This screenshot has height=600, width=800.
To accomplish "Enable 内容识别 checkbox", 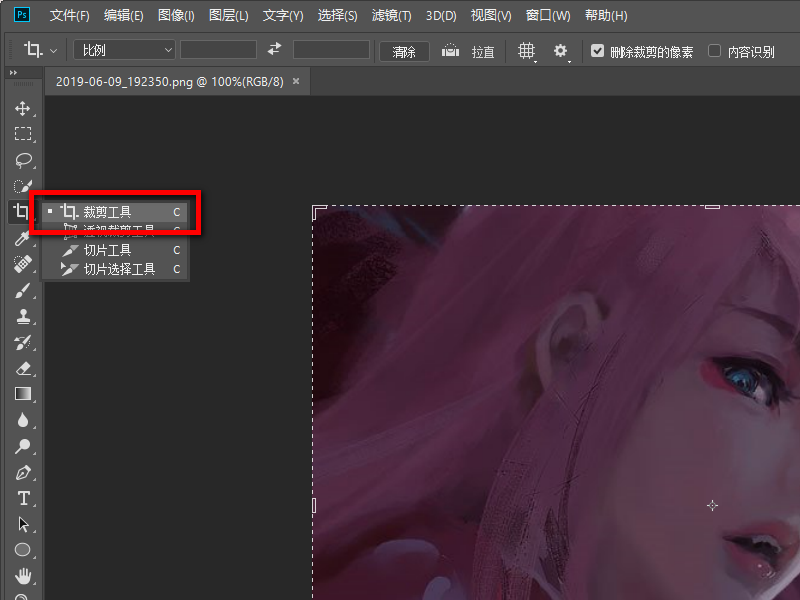I will pos(714,51).
